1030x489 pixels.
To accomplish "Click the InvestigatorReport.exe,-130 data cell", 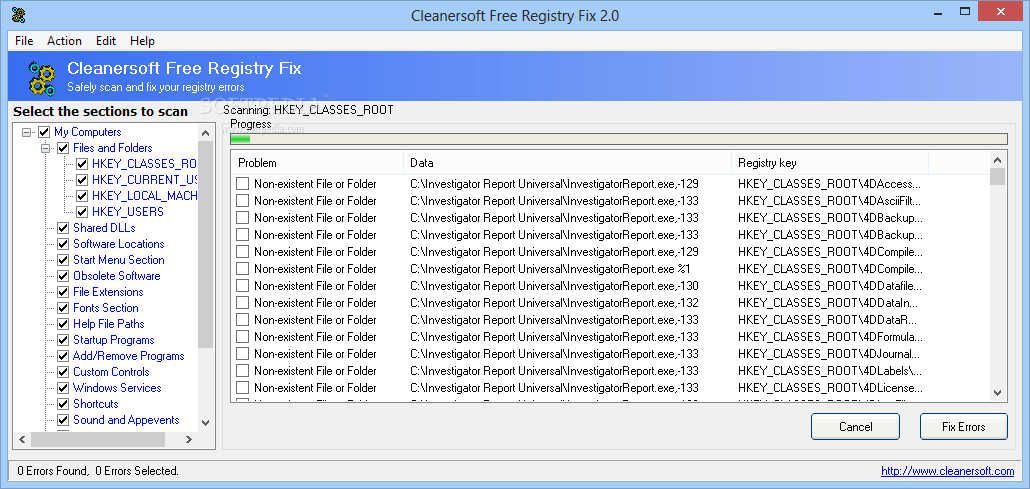I will tap(554, 286).
